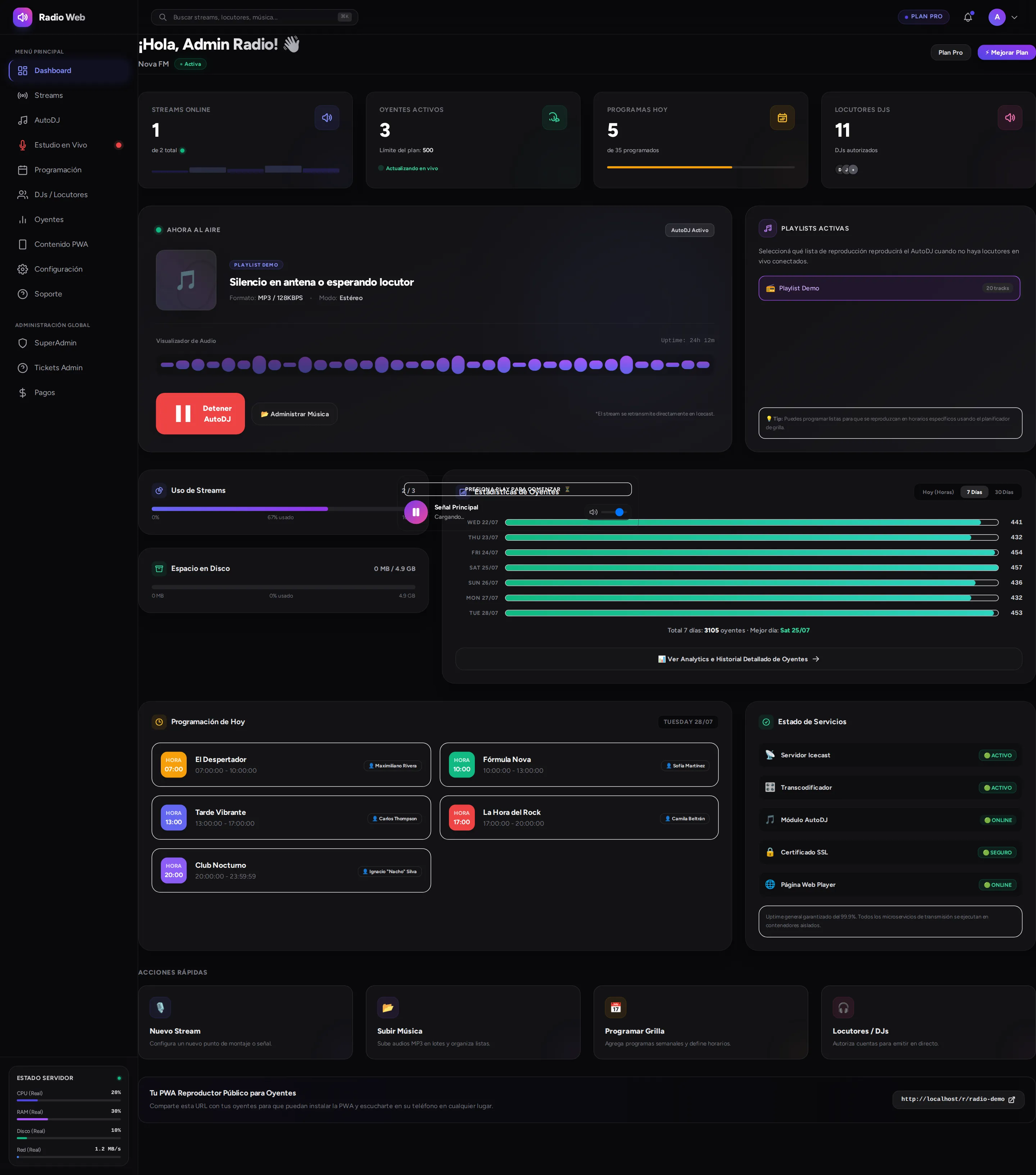
Task: Open Ver Analytics e Historial Detallado link
Action: [x=738, y=659]
